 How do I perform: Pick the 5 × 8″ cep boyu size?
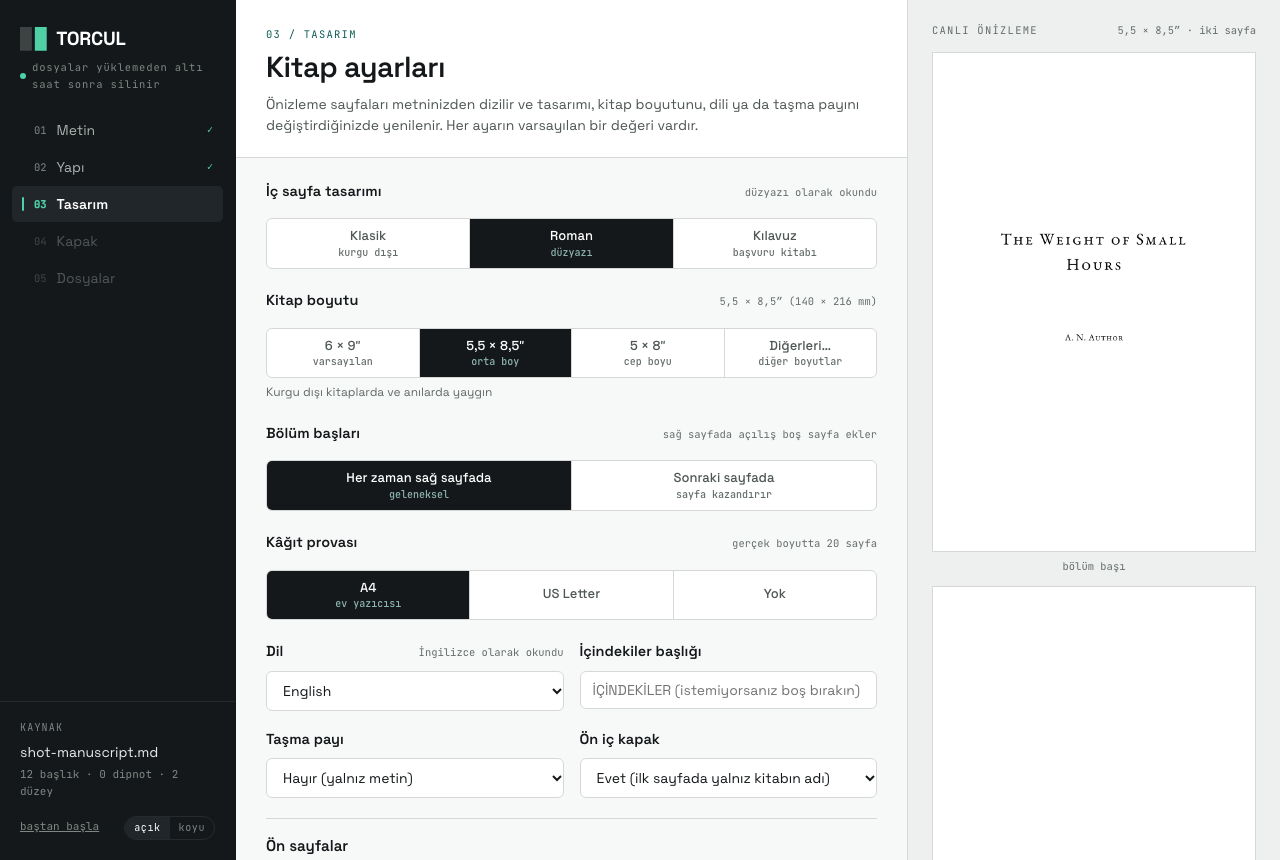648,353
